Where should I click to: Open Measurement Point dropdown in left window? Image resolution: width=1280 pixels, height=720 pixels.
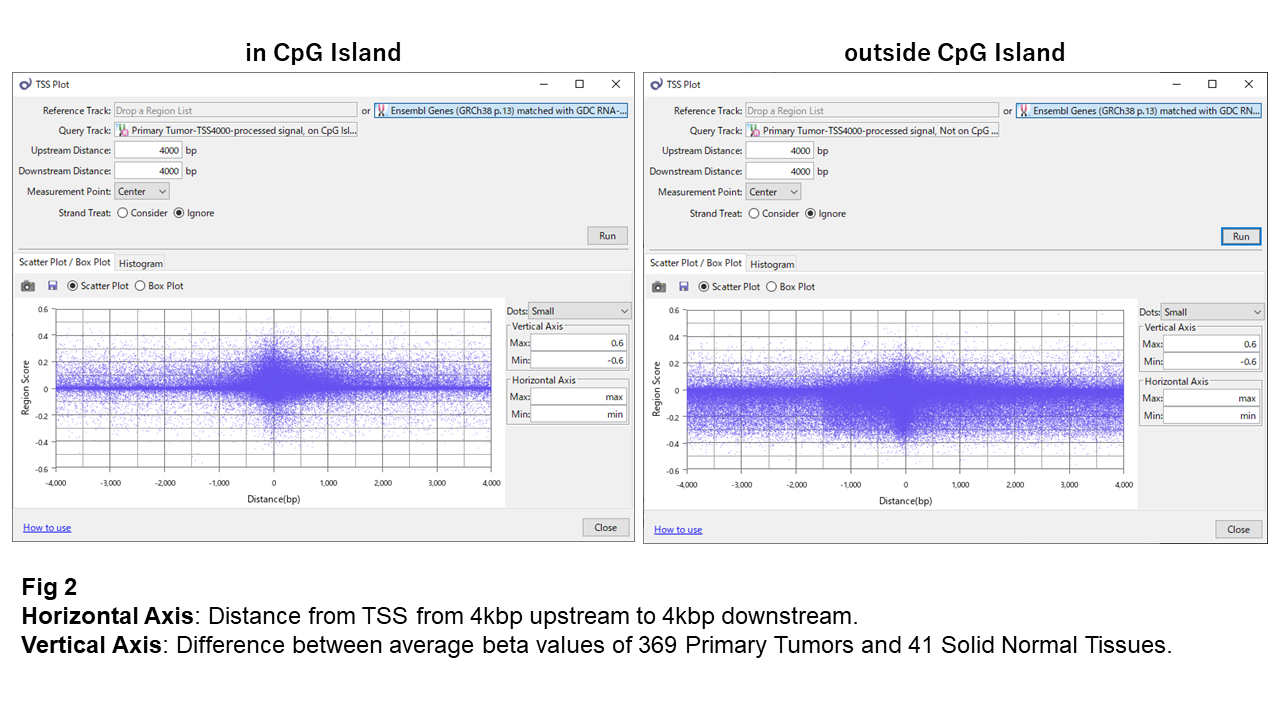click(x=141, y=191)
